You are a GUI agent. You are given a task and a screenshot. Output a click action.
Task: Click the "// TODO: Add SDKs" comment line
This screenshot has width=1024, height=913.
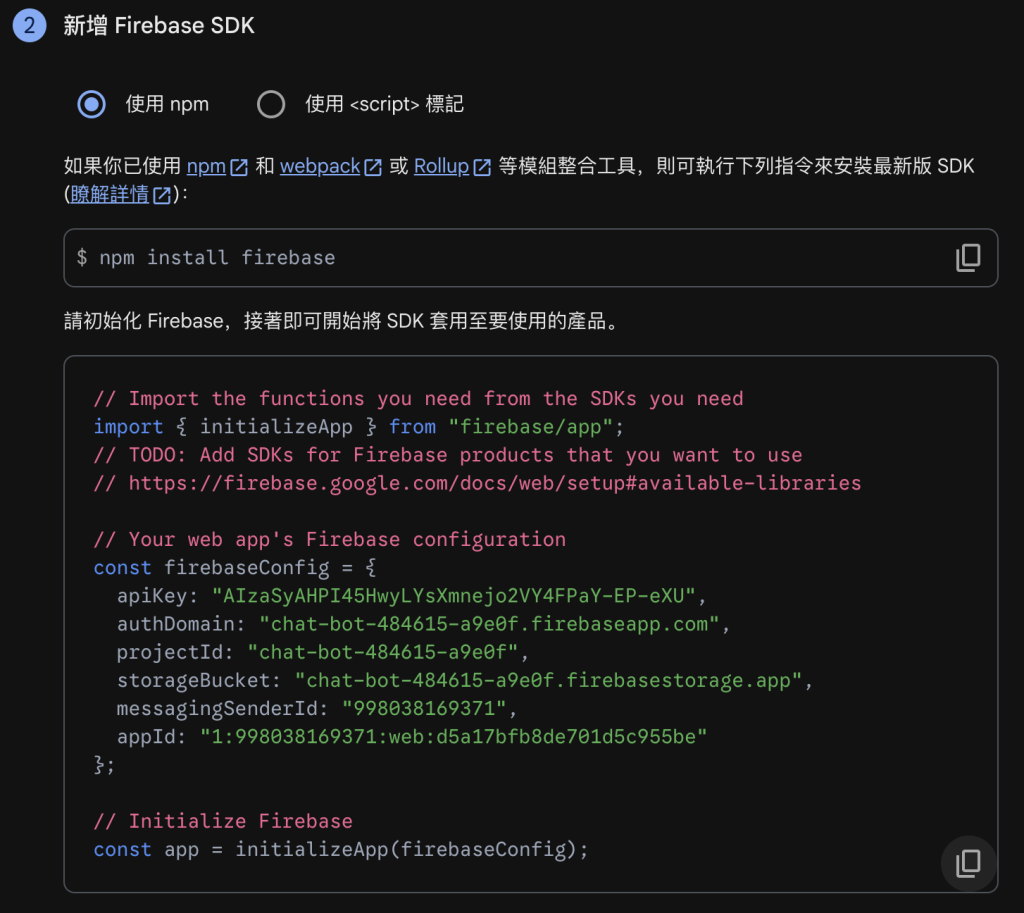448,455
